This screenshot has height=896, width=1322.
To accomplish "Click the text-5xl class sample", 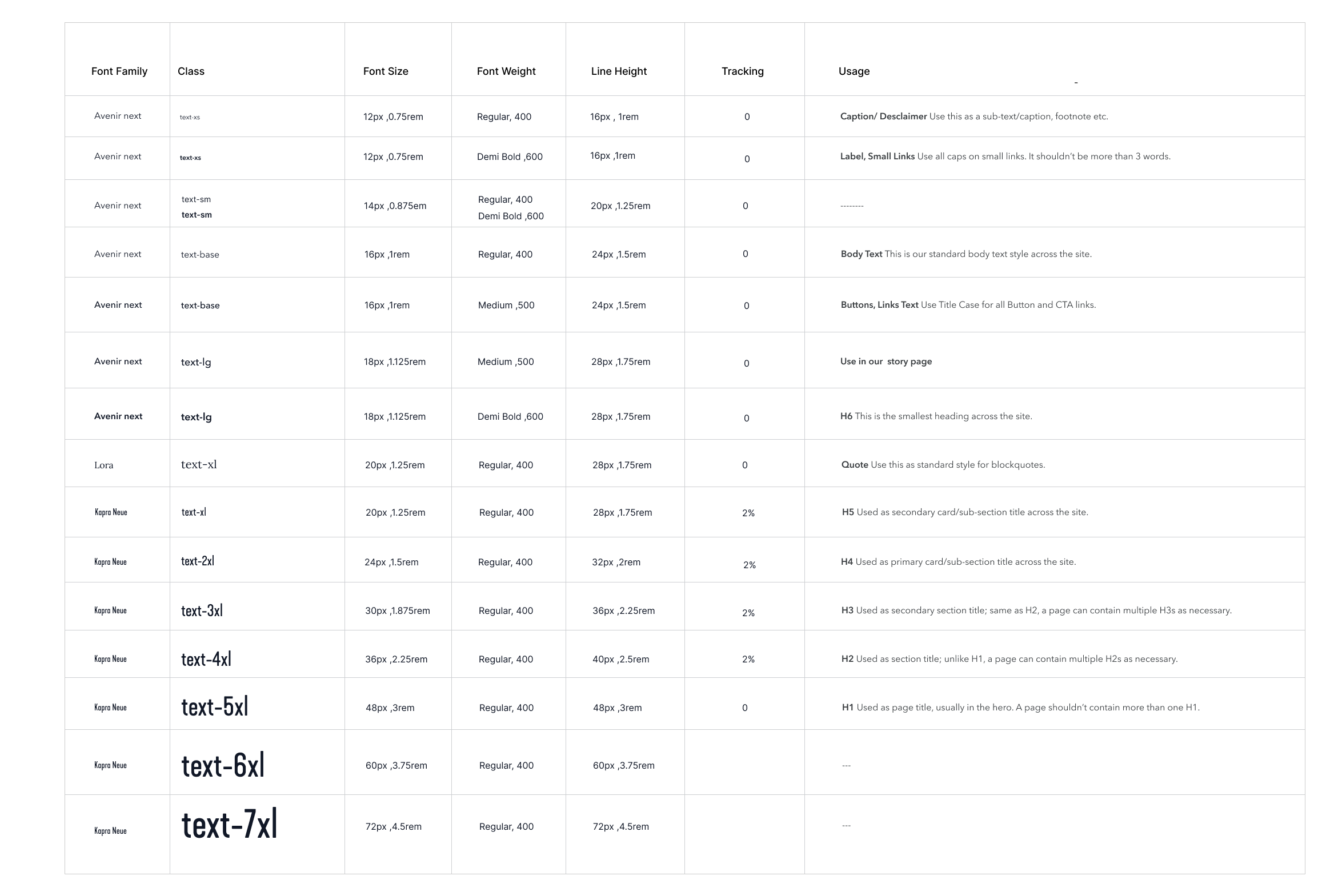I will point(215,707).
